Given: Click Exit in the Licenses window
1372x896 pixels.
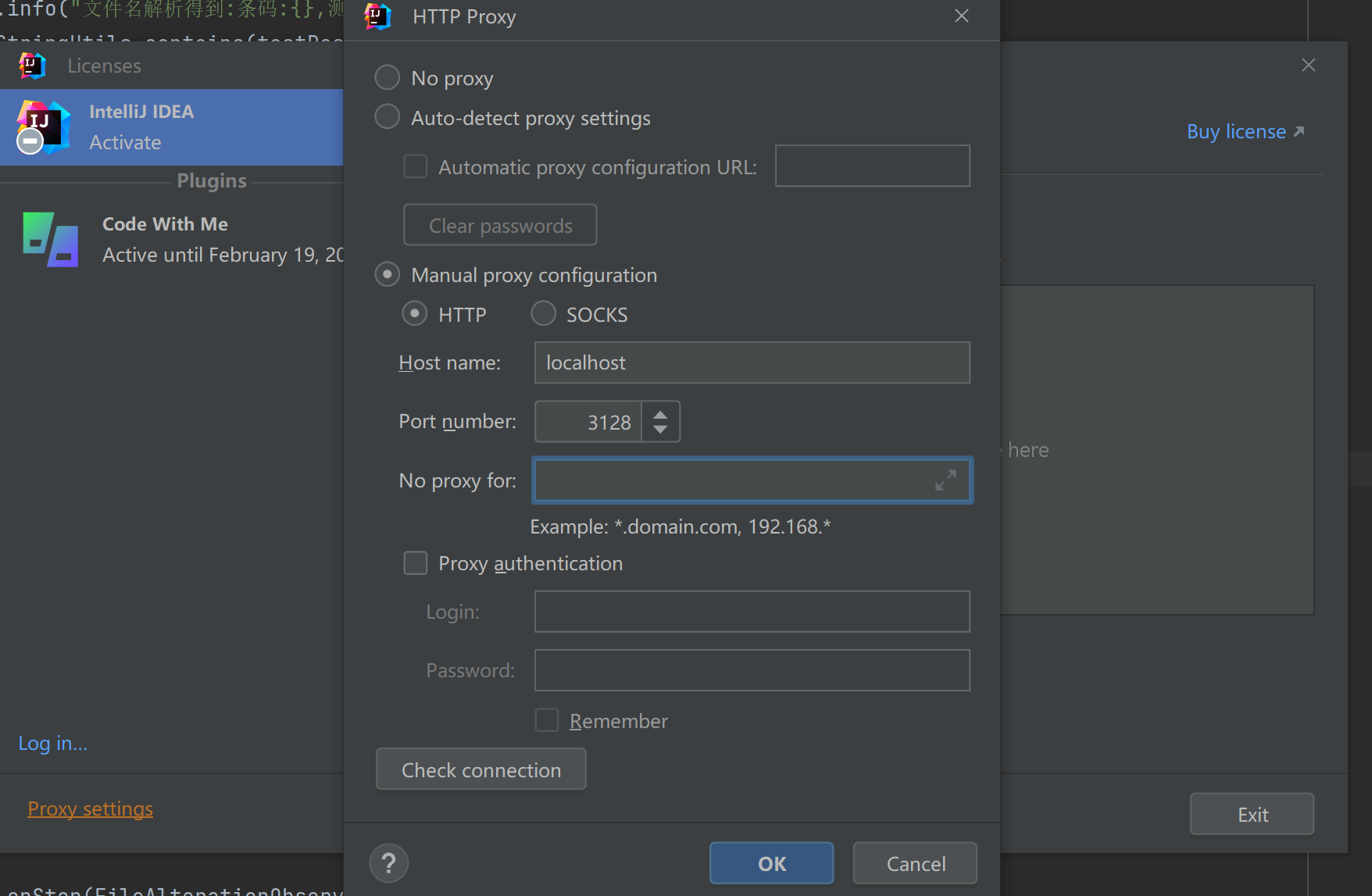Looking at the screenshot, I should pos(1252,815).
